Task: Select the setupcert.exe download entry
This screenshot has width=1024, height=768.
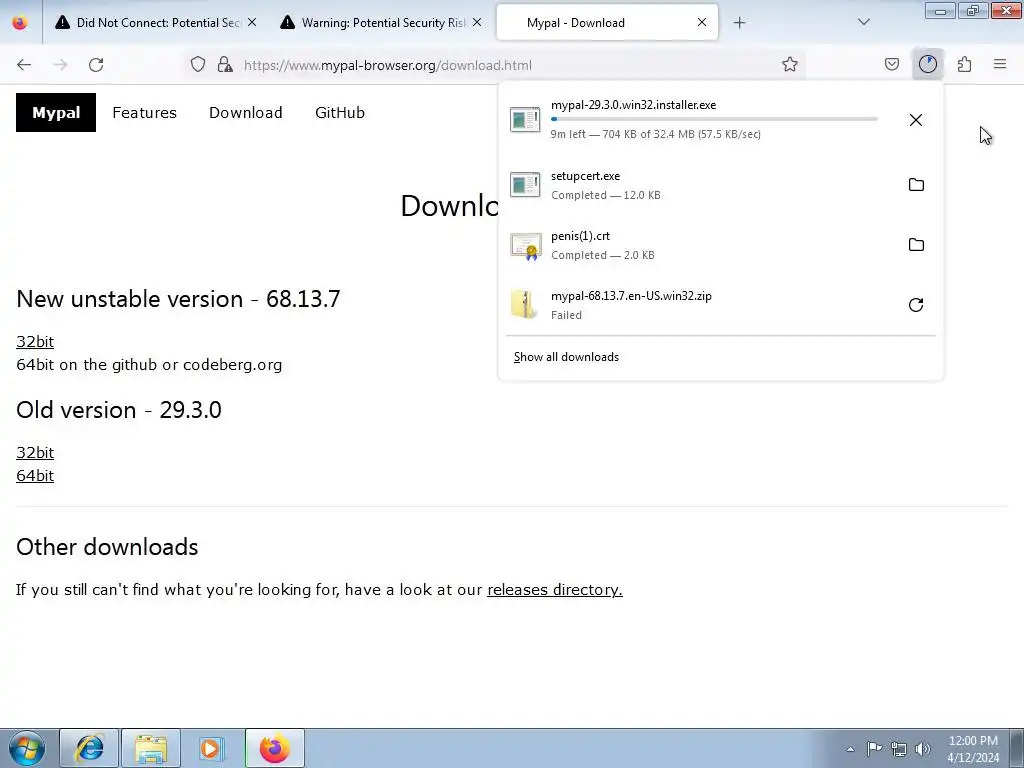Action: click(x=721, y=185)
